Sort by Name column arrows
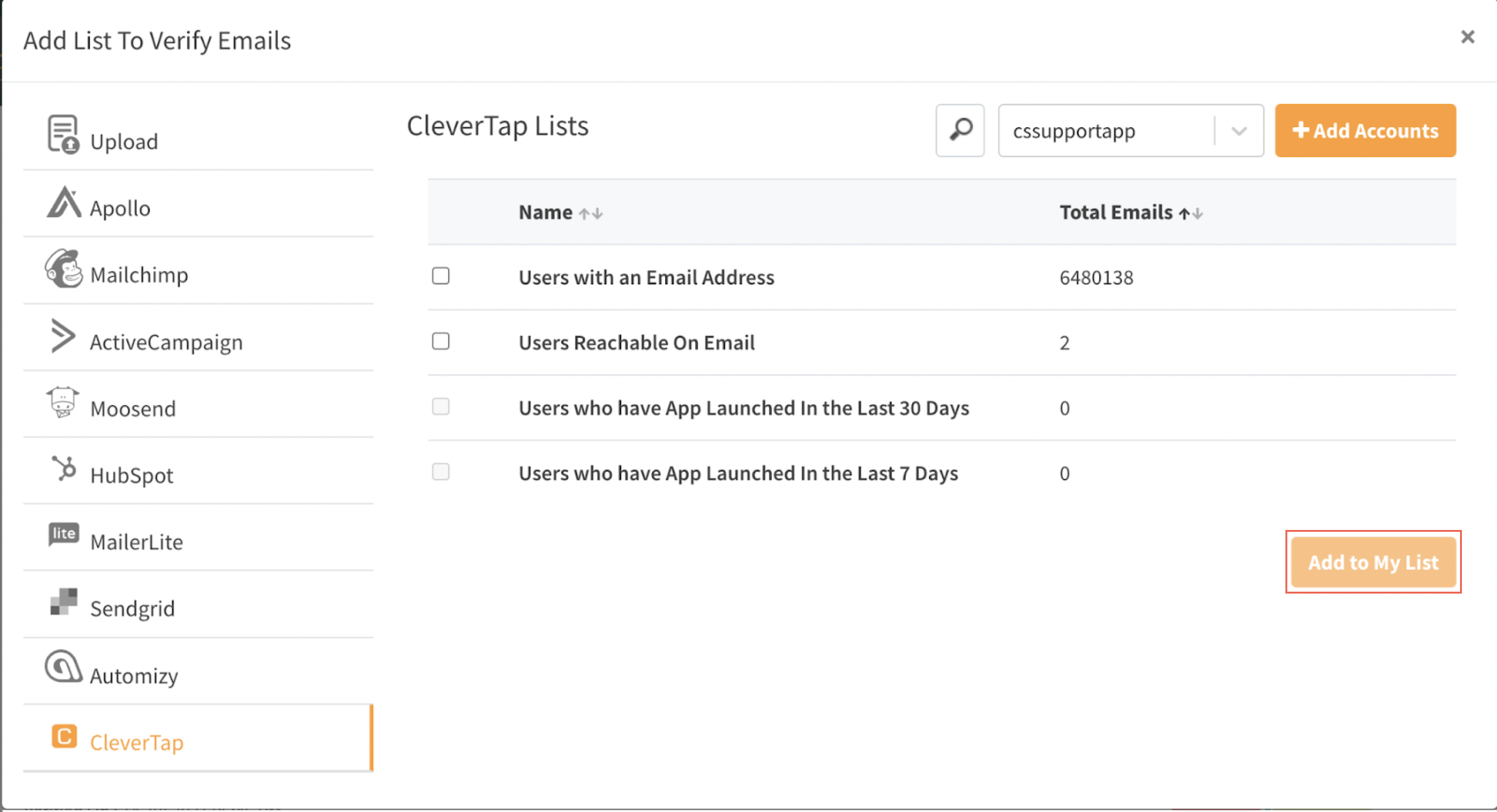 coord(590,214)
